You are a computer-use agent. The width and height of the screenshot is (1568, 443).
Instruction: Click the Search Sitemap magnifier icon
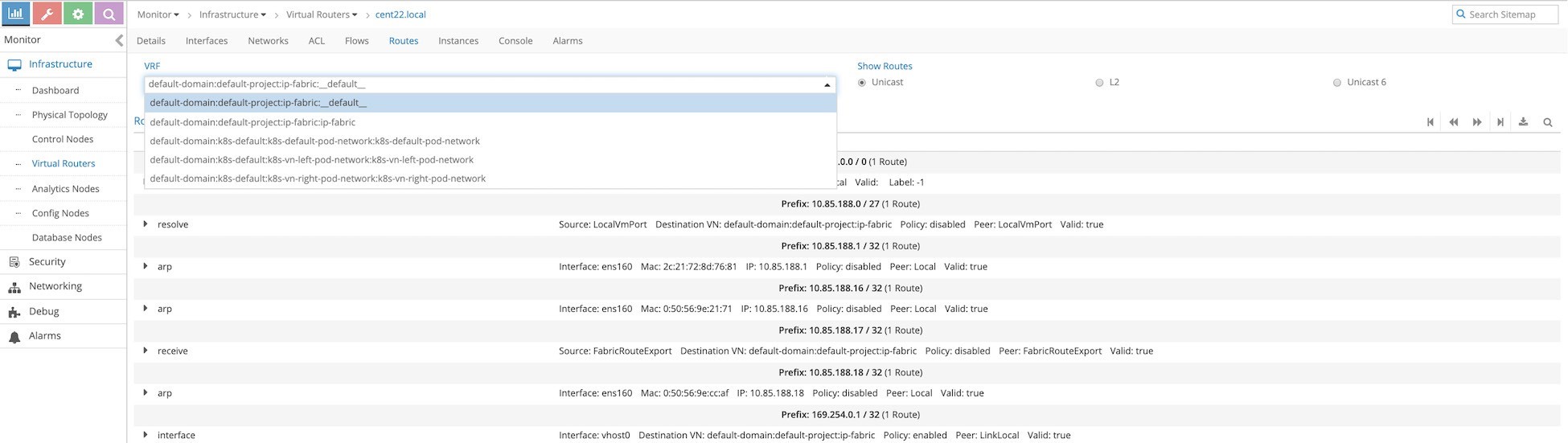click(x=1461, y=14)
